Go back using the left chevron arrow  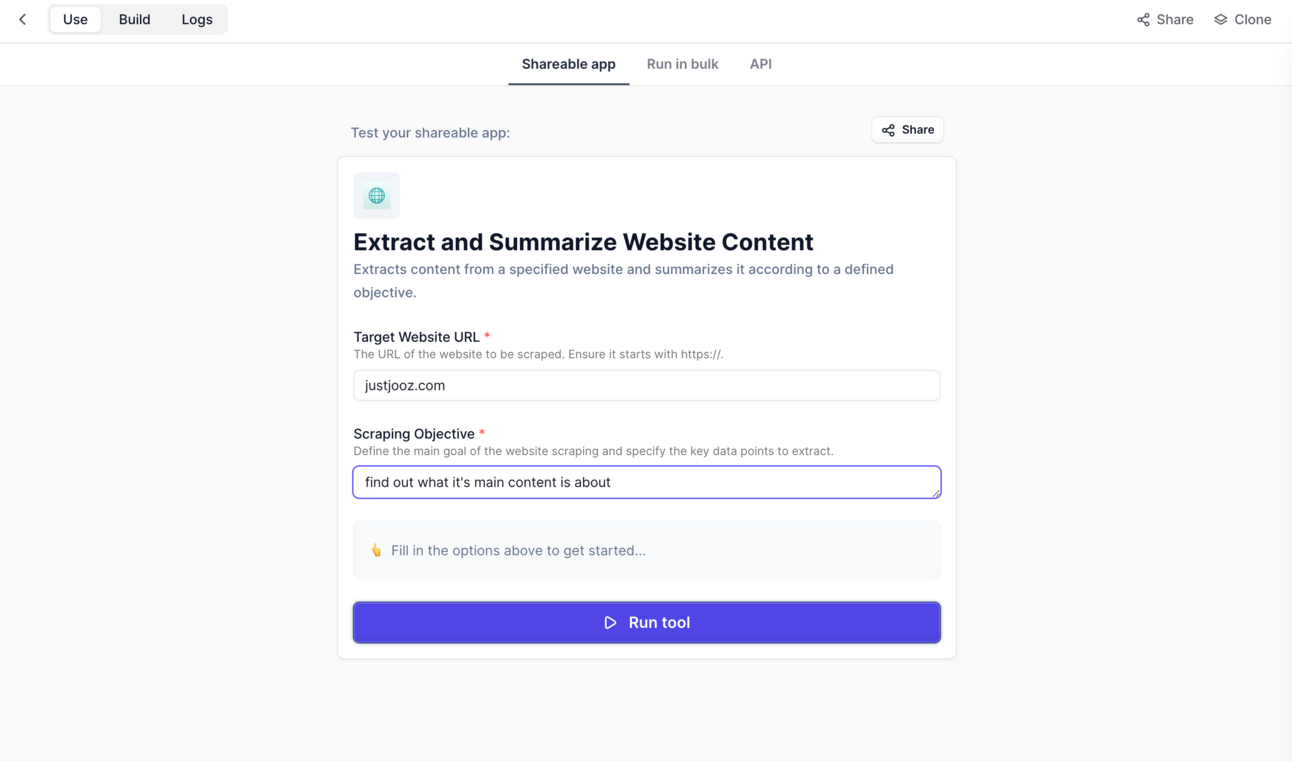coord(23,19)
